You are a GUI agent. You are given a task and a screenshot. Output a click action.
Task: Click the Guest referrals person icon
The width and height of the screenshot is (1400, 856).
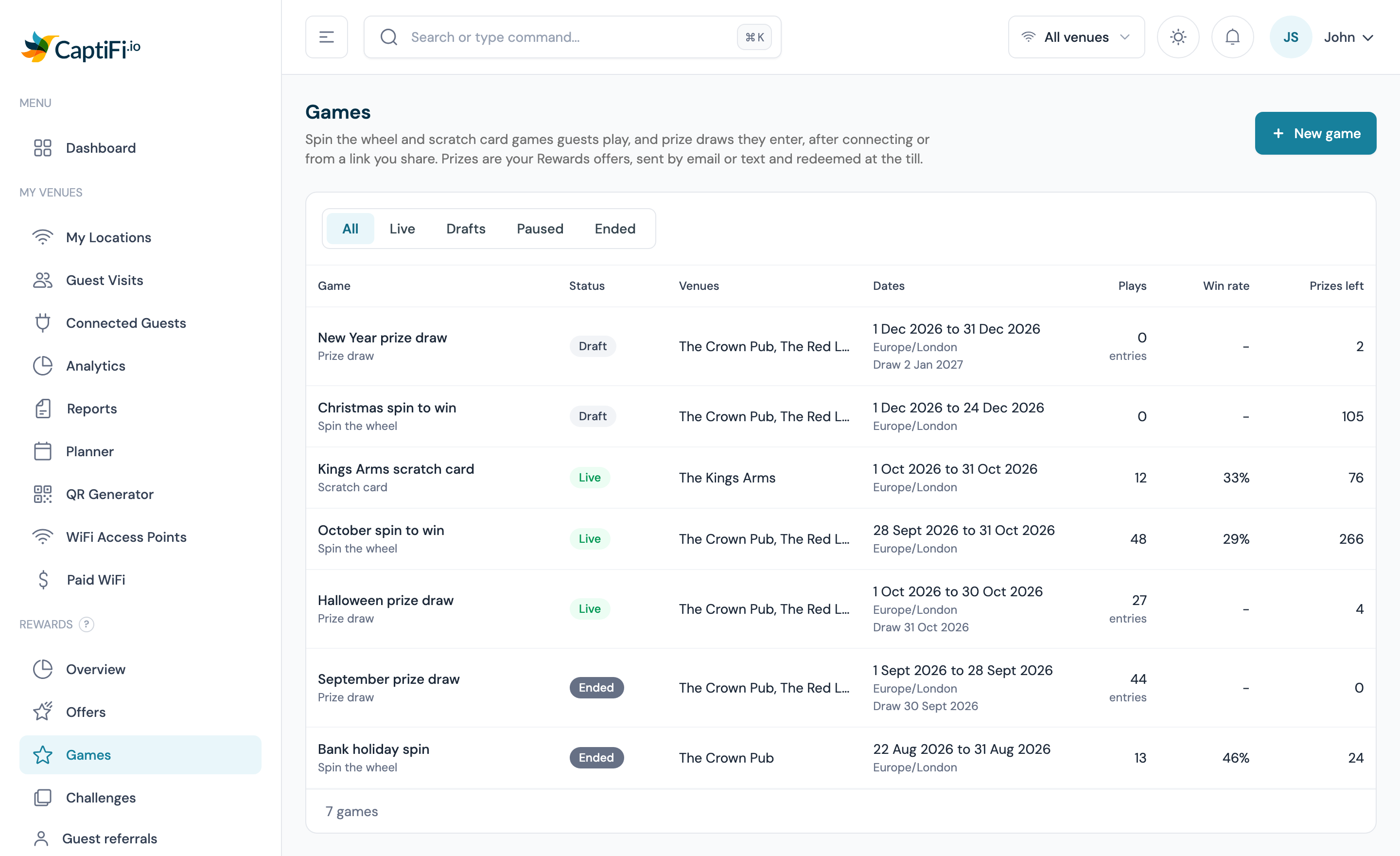(x=41, y=838)
